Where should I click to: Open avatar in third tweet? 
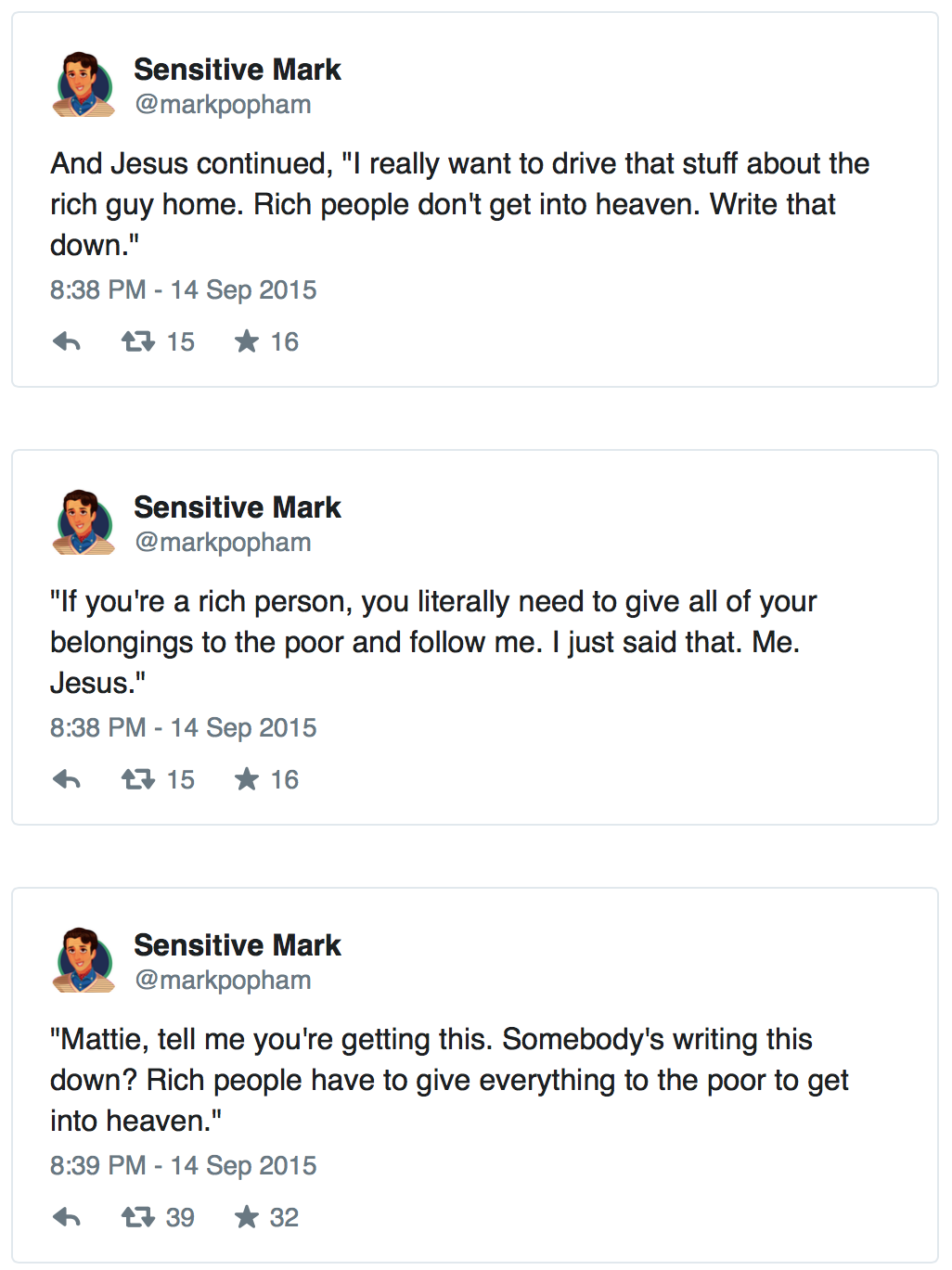84,960
